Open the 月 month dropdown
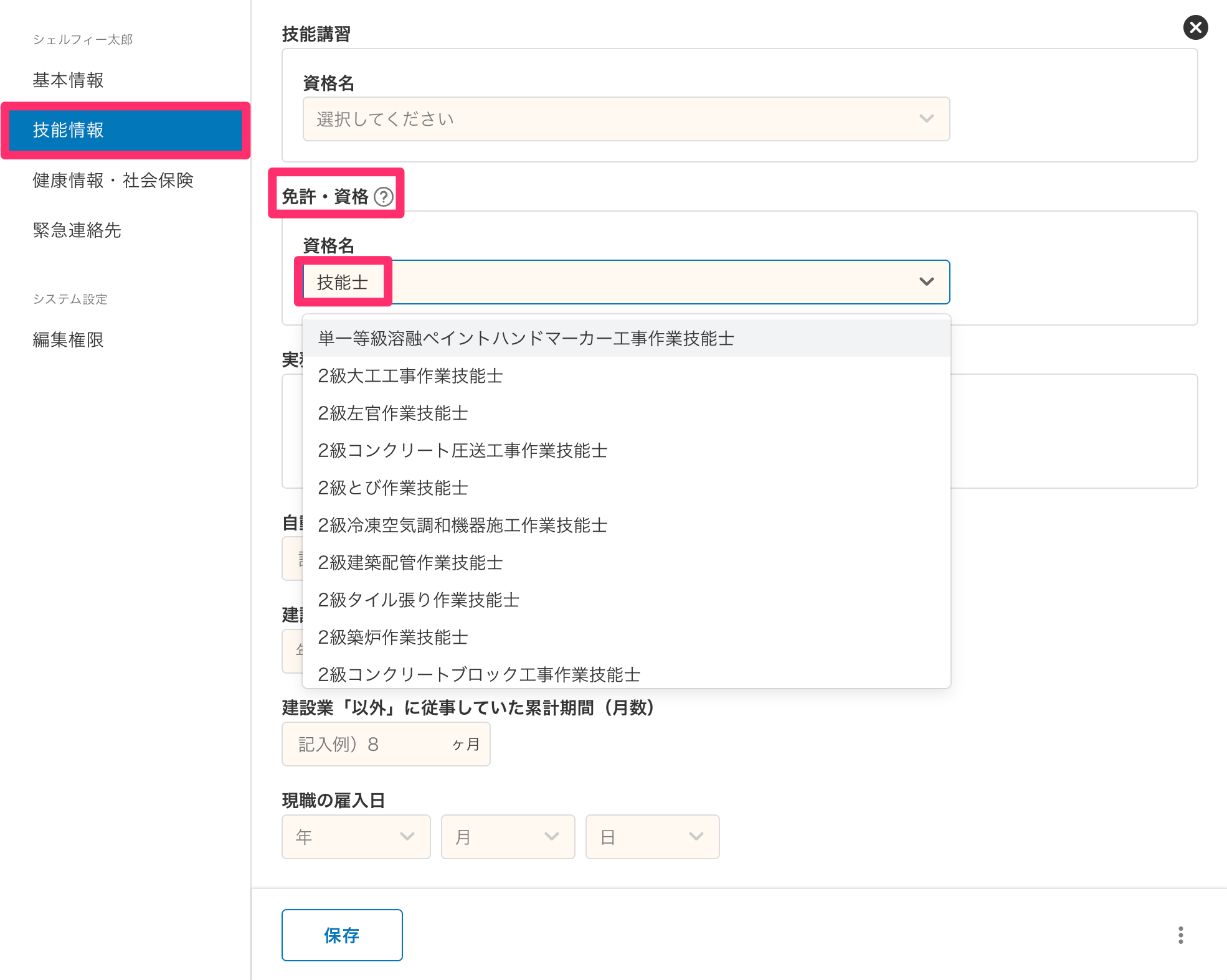1227x980 pixels. tap(508, 836)
